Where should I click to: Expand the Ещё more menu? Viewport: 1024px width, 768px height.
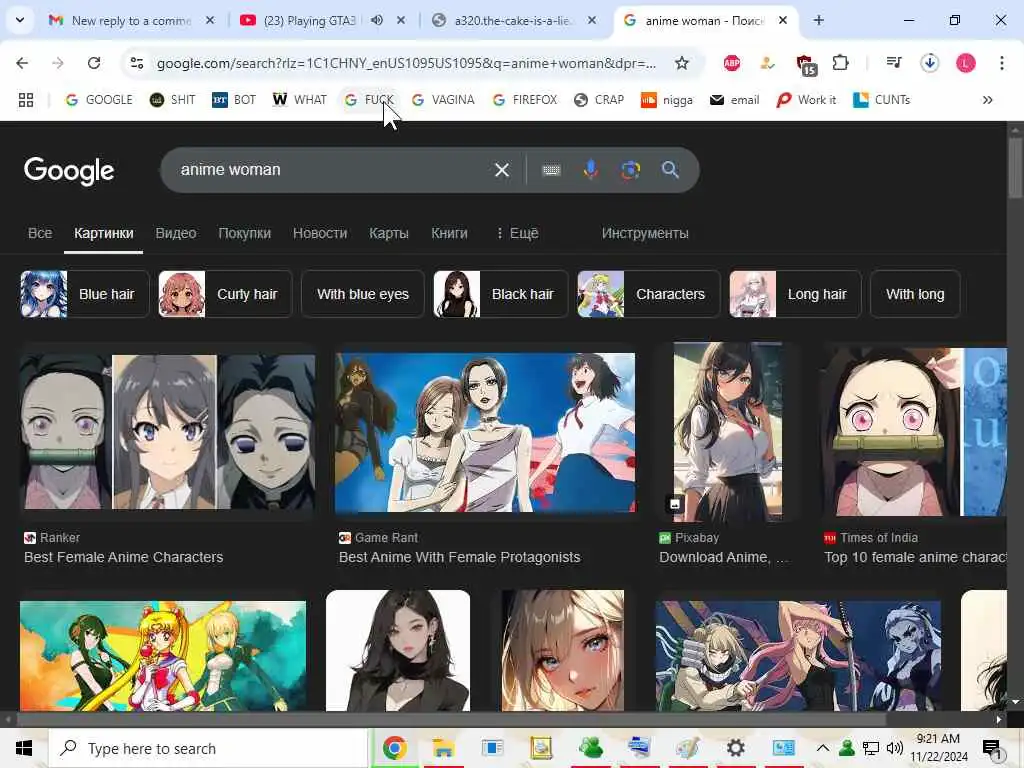click(x=518, y=233)
